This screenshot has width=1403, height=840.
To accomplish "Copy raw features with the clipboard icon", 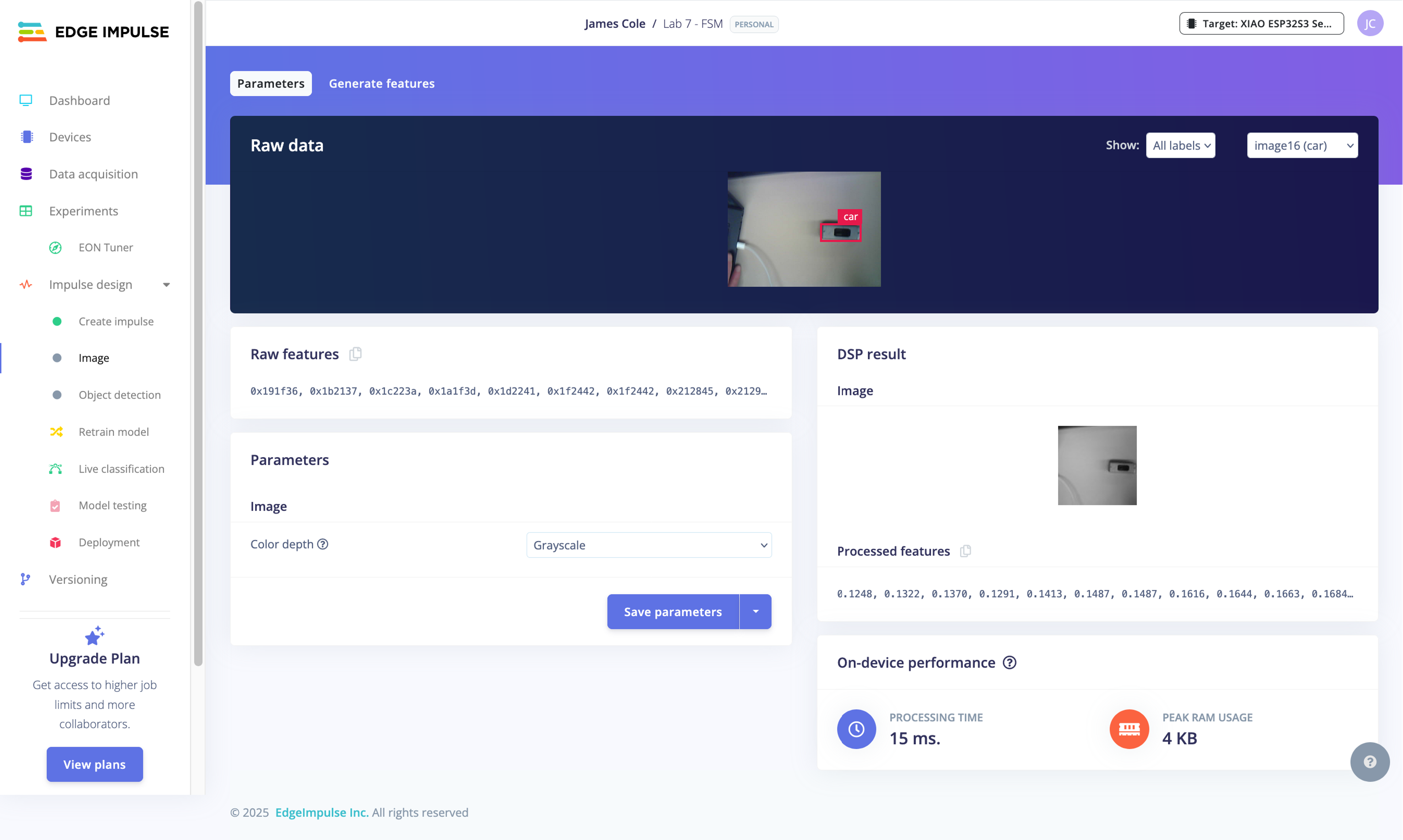I will click(355, 354).
